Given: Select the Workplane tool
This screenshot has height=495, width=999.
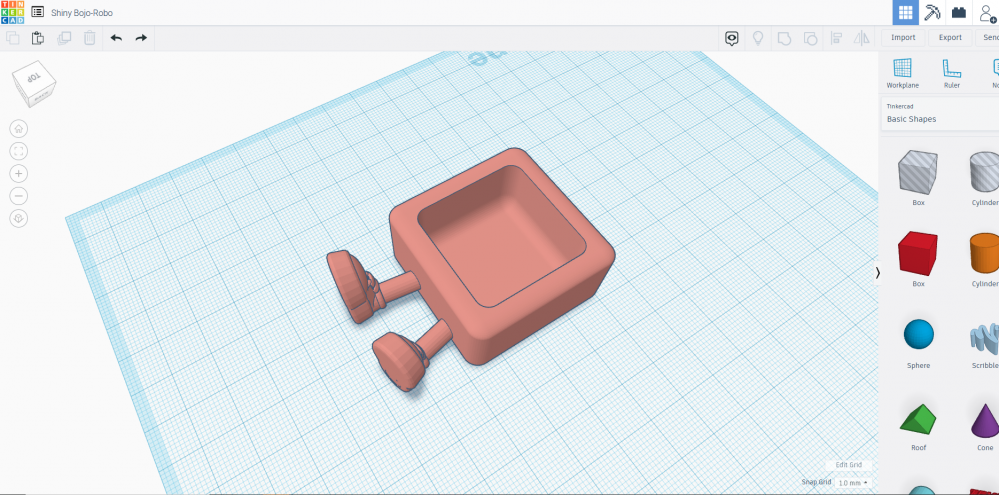Looking at the screenshot, I should (x=902, y=73).
